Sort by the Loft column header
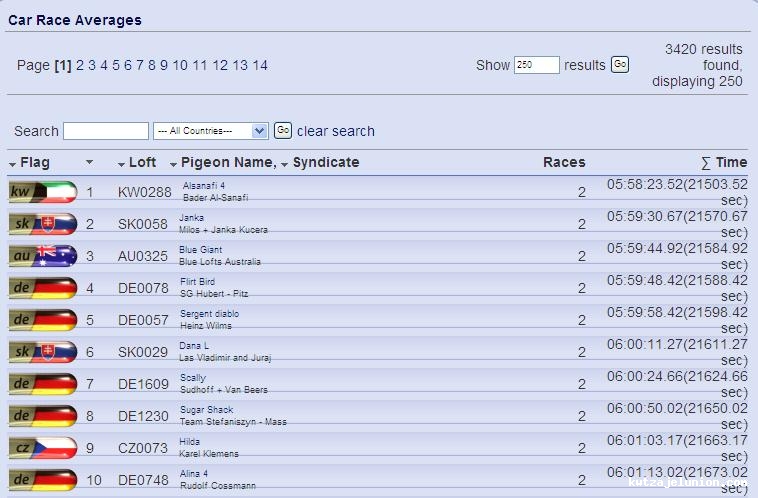Screen dimensions: 758x498 point(142,162)
